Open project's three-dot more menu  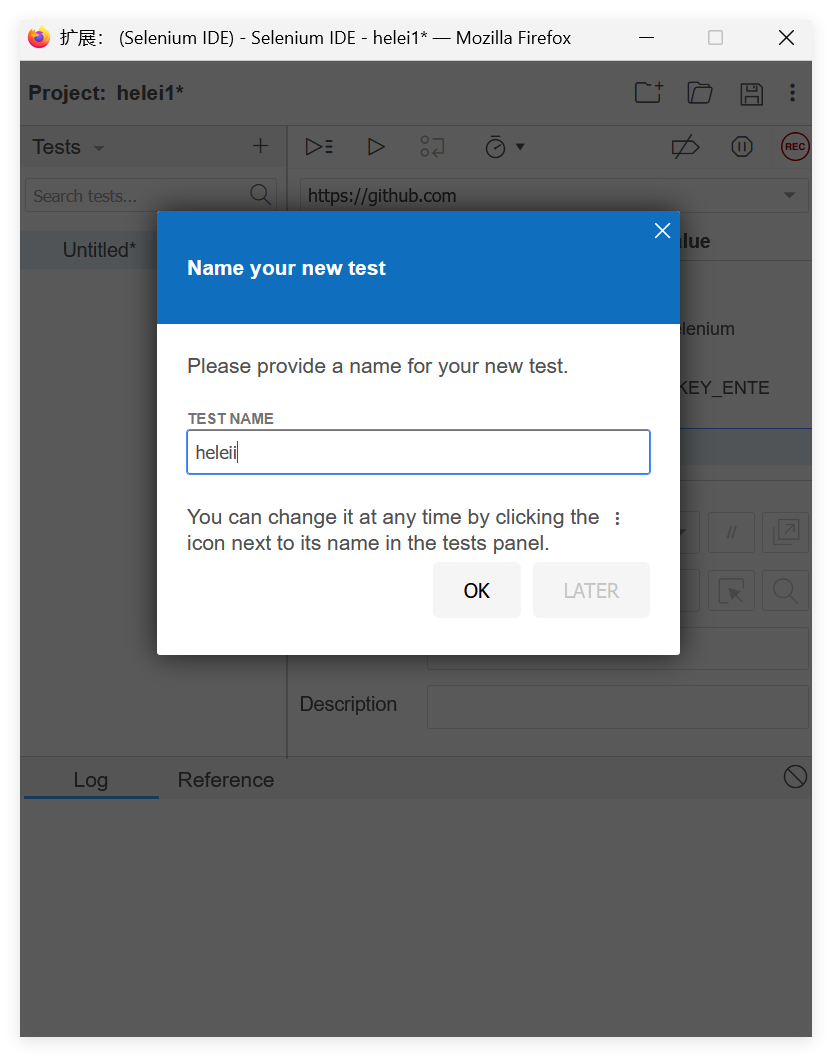(x=792, y=93)
